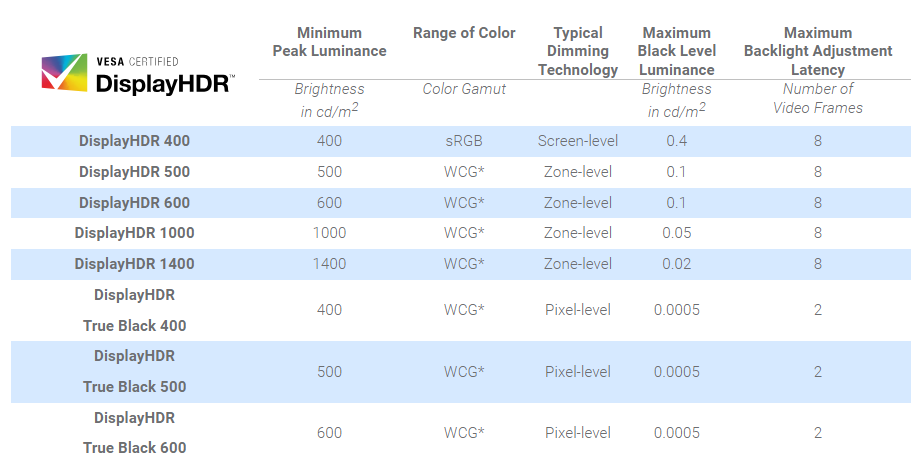
Task: Click the DisplayHDR True Black 600 label
Action: click(134, 433)
